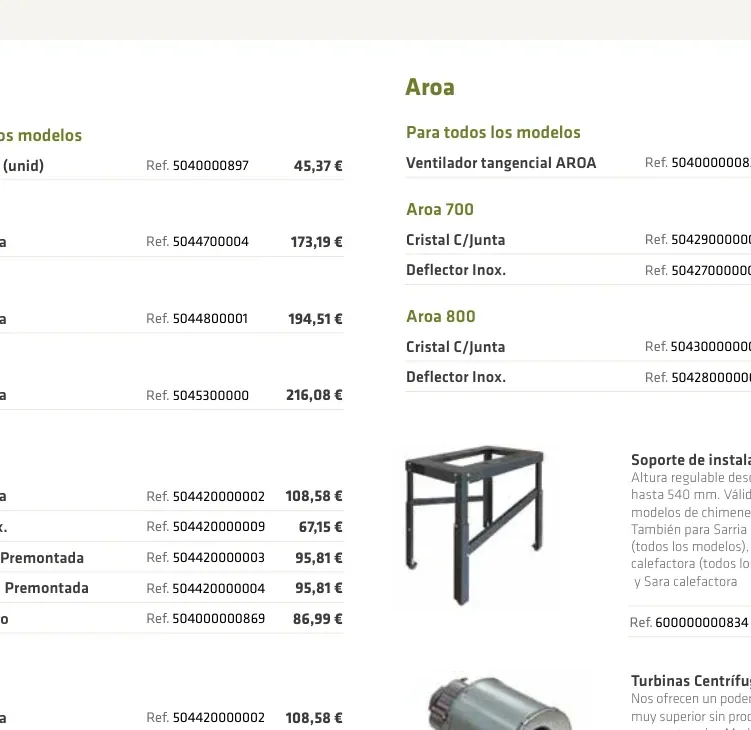Click the 'Altura regulable' description line
Image resolution: width=751 pixels, height=730 pixels.
click(x=691, y=478)
